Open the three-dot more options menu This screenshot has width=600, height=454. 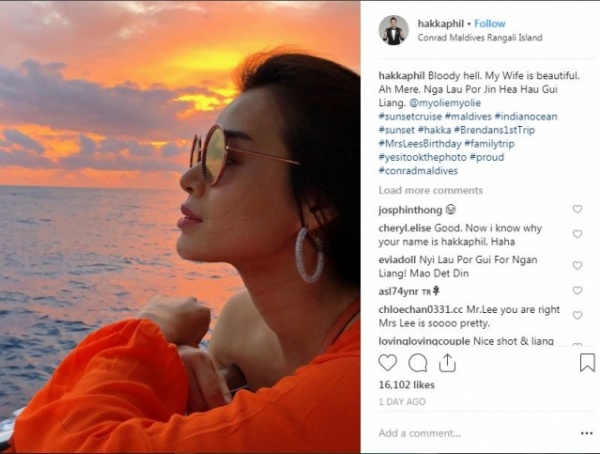[585, 433]
